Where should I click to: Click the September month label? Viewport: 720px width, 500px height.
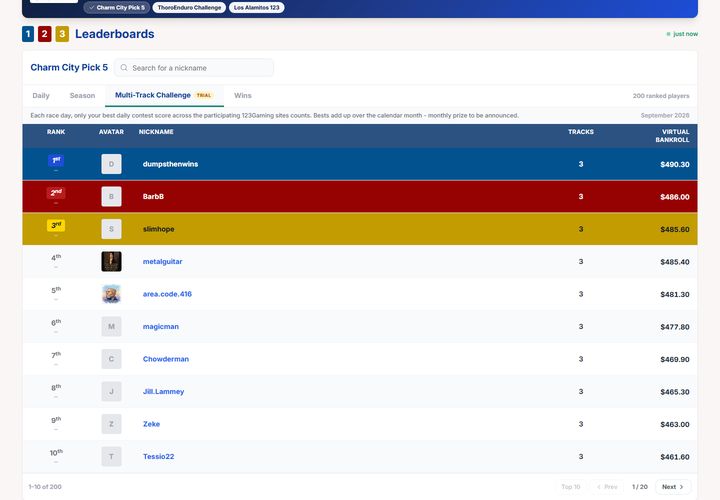[665, 116]
